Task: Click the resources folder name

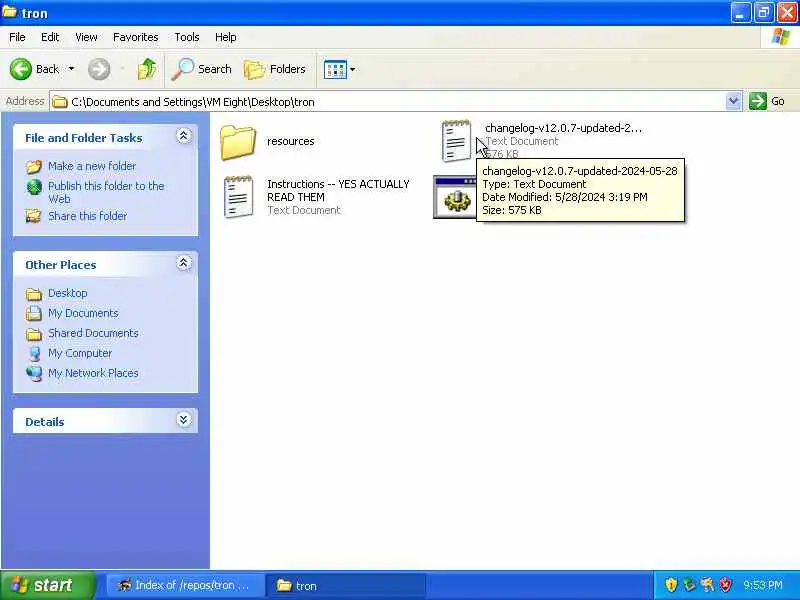Action: (x=291, y=141)
